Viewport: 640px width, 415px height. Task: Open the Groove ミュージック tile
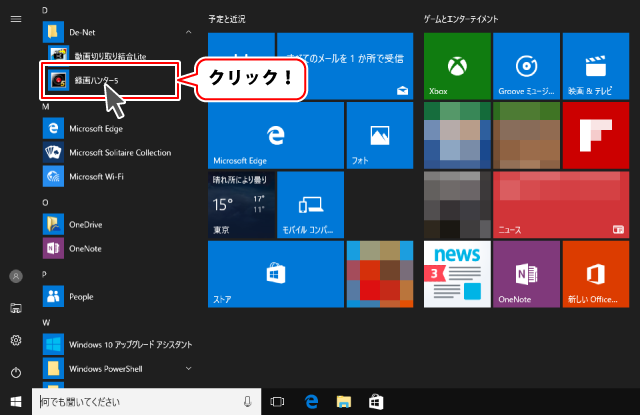tap(526, 66)
